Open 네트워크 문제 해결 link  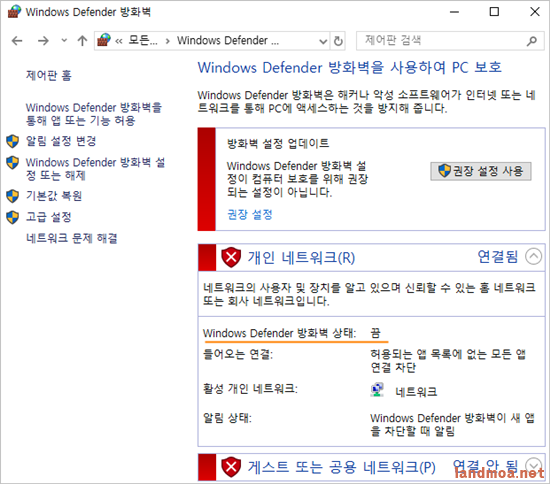[x=72, y=238]
